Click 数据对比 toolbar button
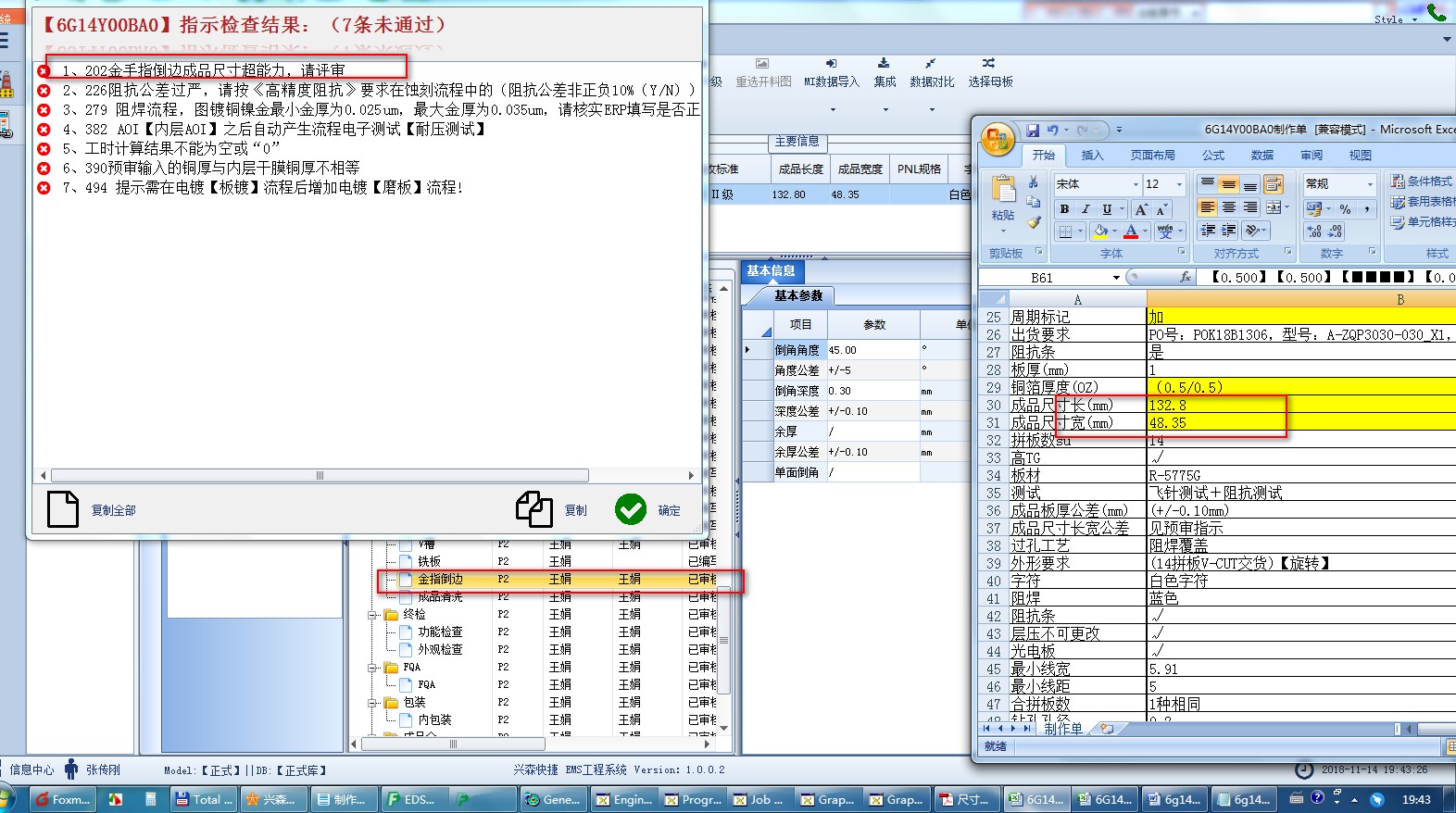 932,73
